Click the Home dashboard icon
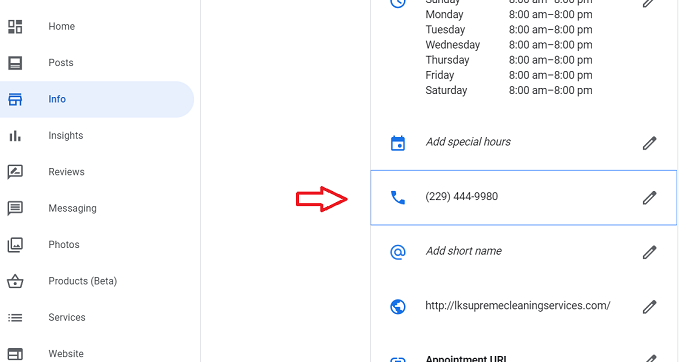The image size is (680, 362). coord(15,26)
